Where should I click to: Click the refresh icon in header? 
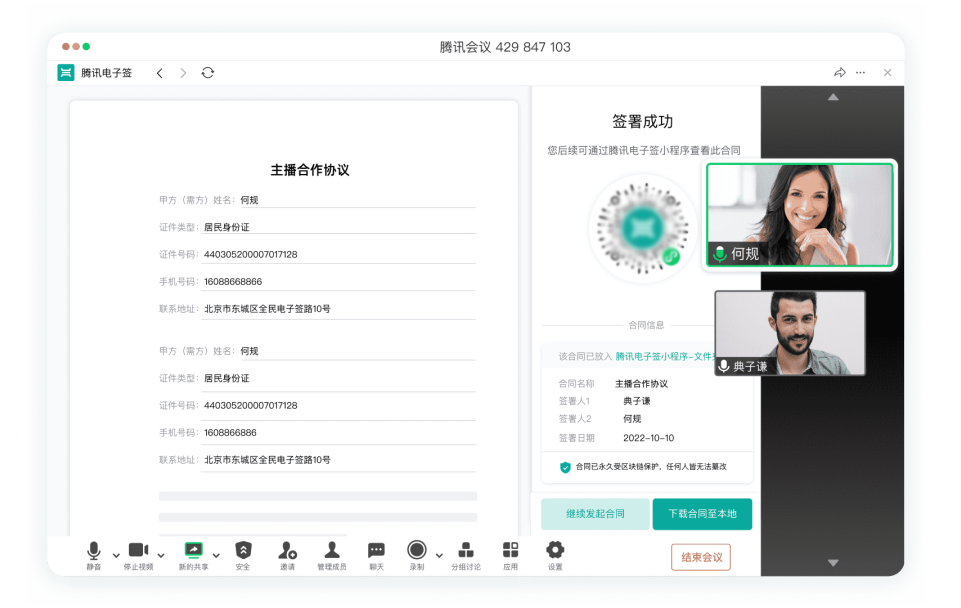point(208,73)
